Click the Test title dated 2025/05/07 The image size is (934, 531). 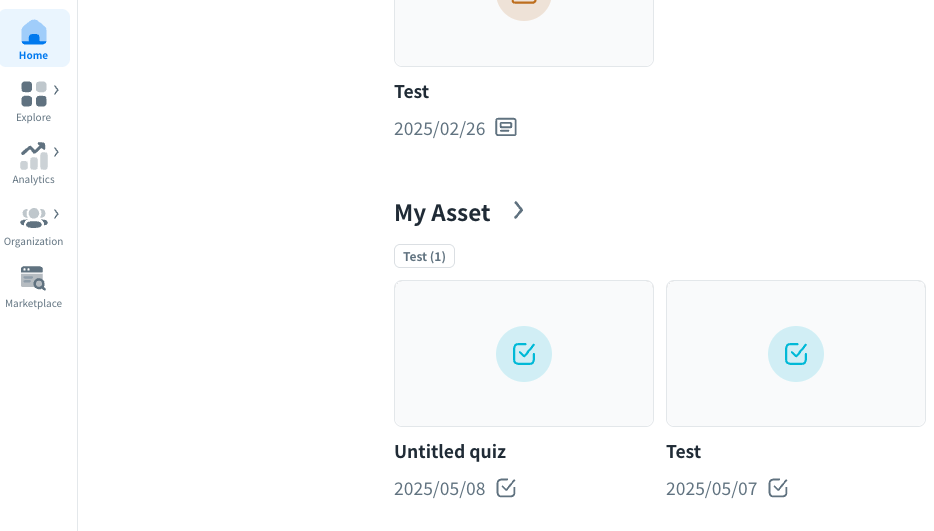point(684,452)
